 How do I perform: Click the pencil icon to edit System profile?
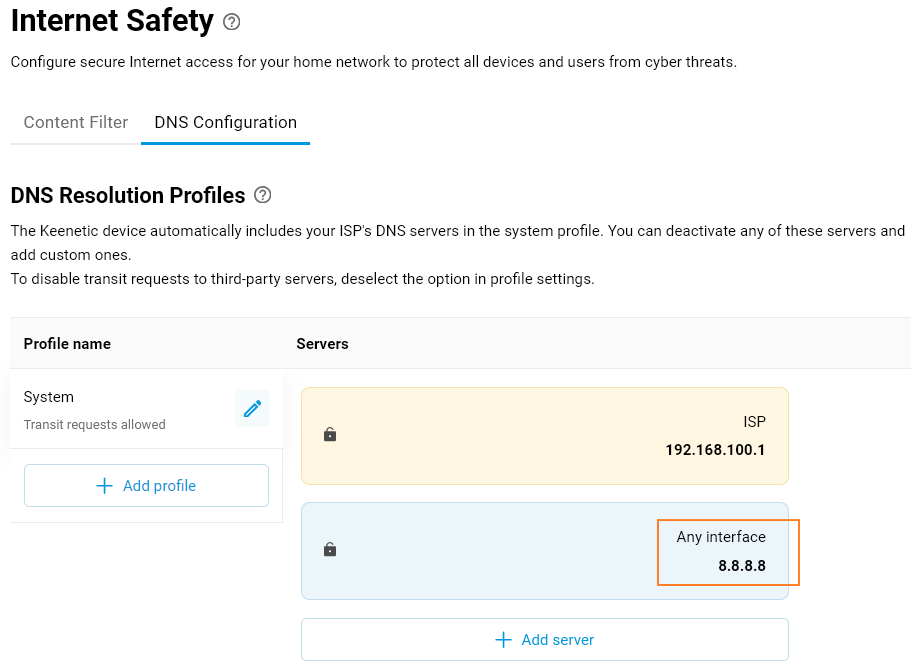(x=252, y=408)
